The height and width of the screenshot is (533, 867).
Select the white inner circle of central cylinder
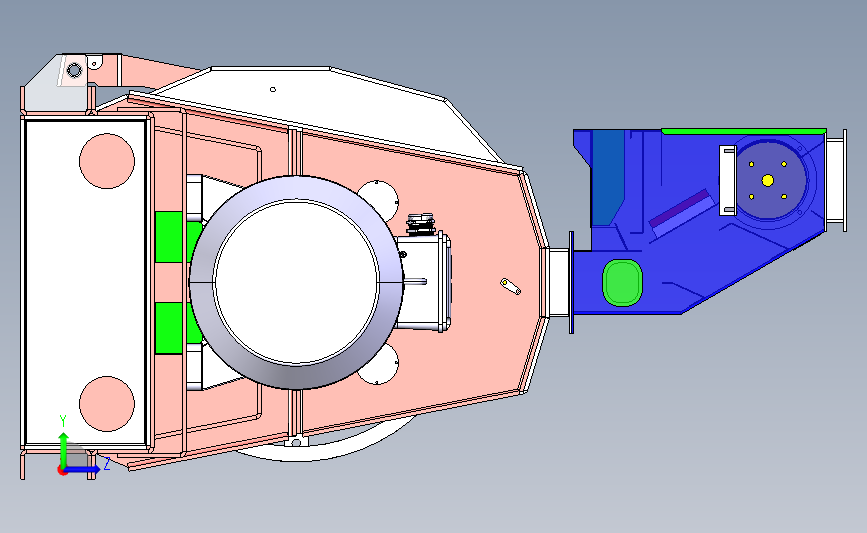[296, 281]
